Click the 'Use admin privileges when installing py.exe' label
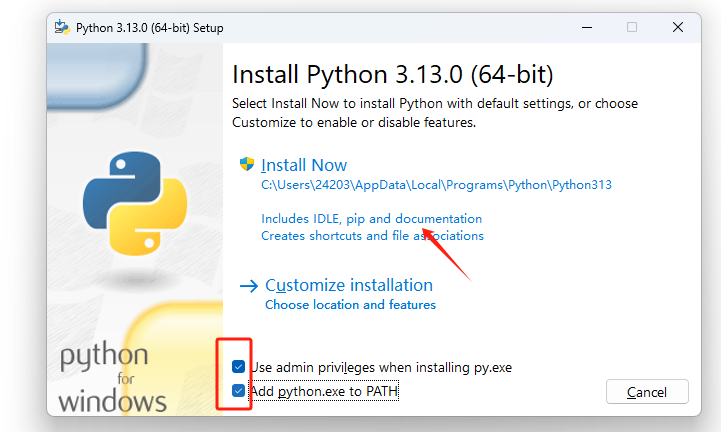The height and width of the screenshot is (432, 721). click(381, 367)
